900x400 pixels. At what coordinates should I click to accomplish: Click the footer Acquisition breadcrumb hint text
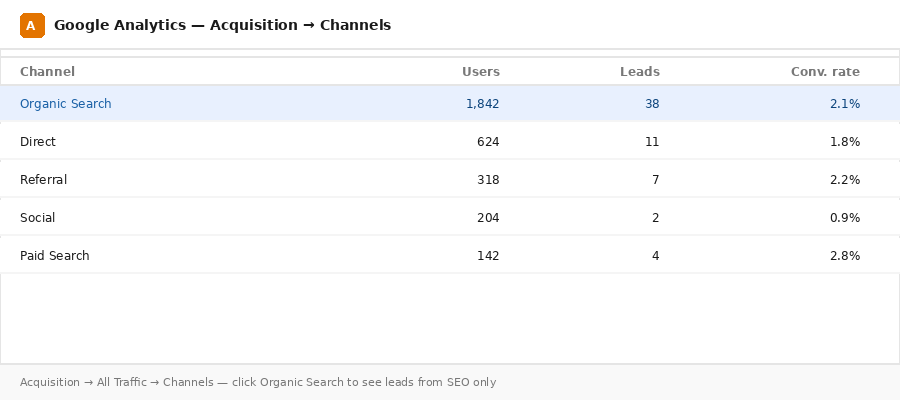(x=258, y=382)
